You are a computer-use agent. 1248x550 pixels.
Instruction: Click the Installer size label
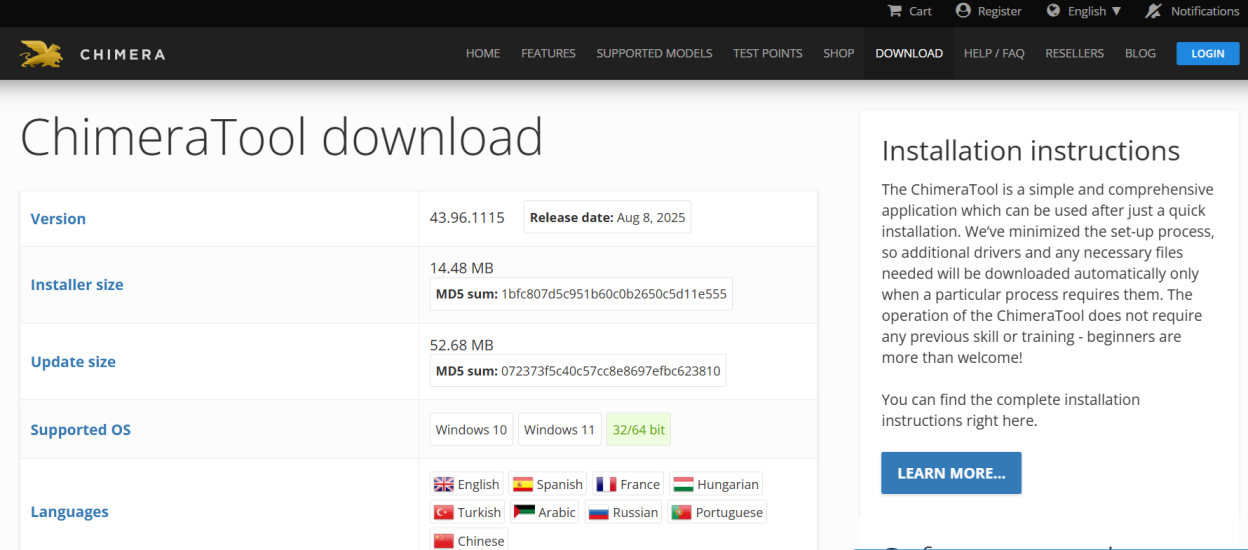[x=77, y=285]
